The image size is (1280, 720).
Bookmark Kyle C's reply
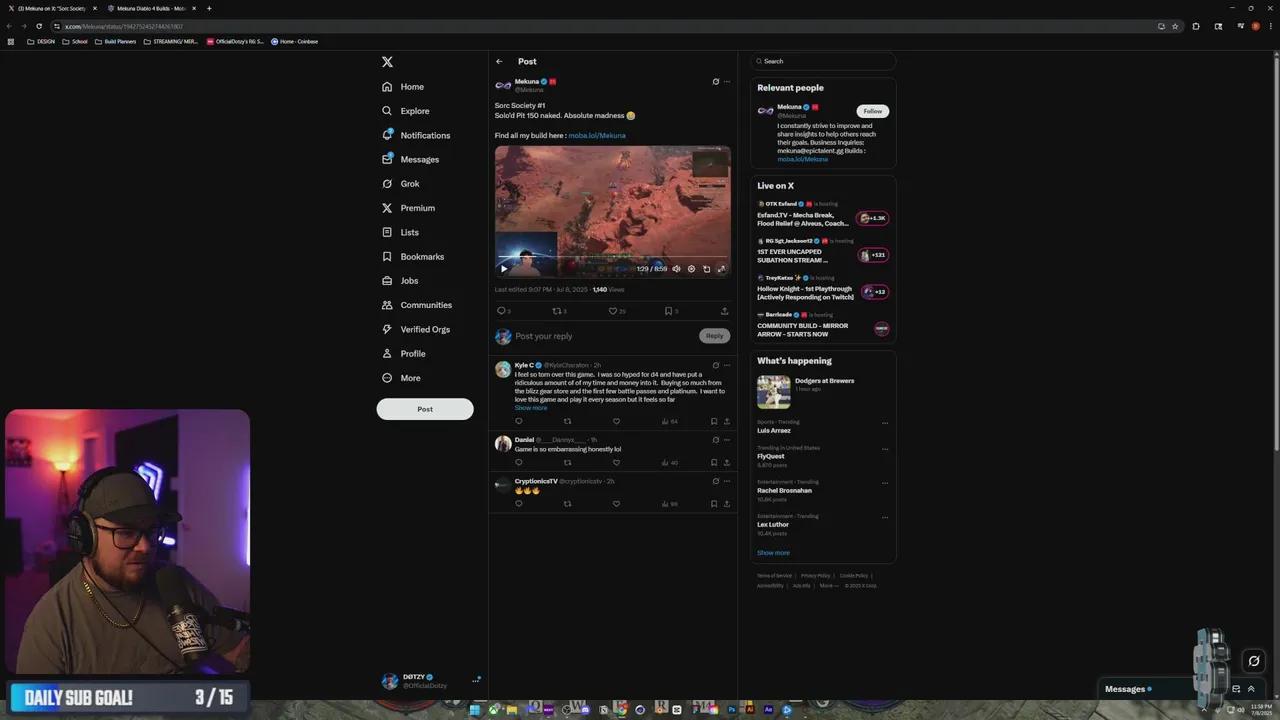714,421
